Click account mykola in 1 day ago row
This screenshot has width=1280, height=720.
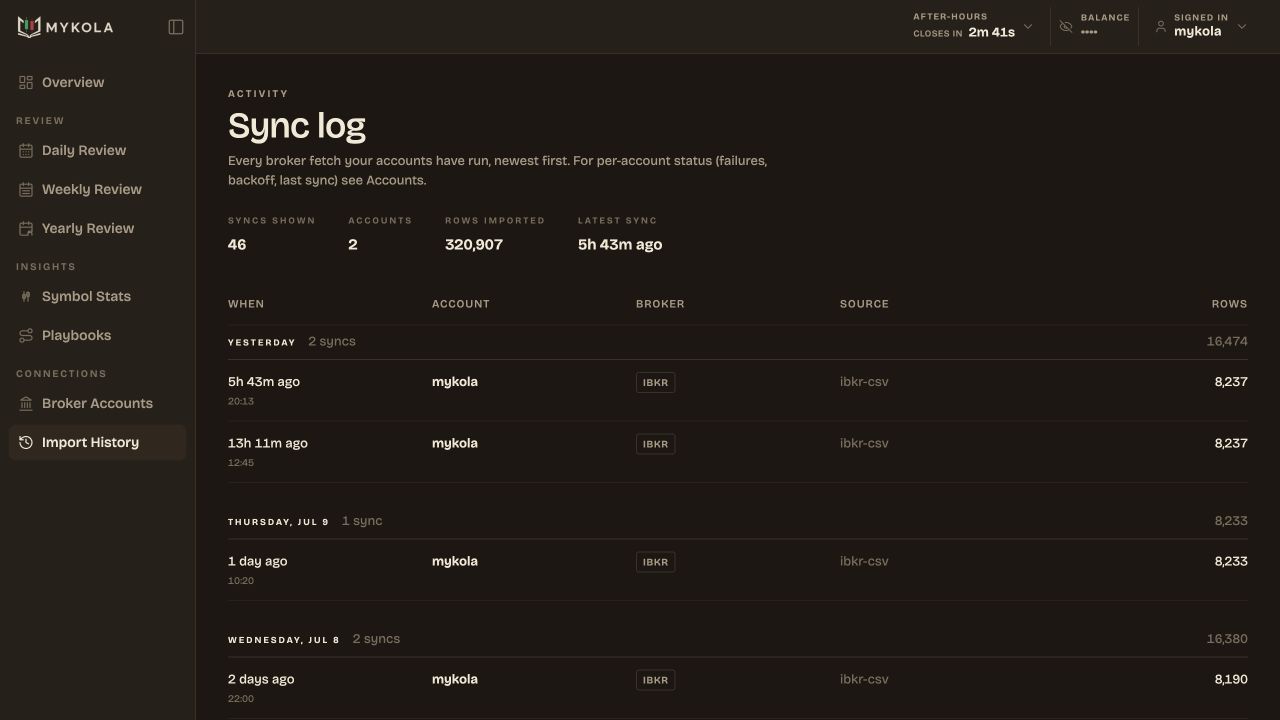pyautogui.click(x=455, y=561)
